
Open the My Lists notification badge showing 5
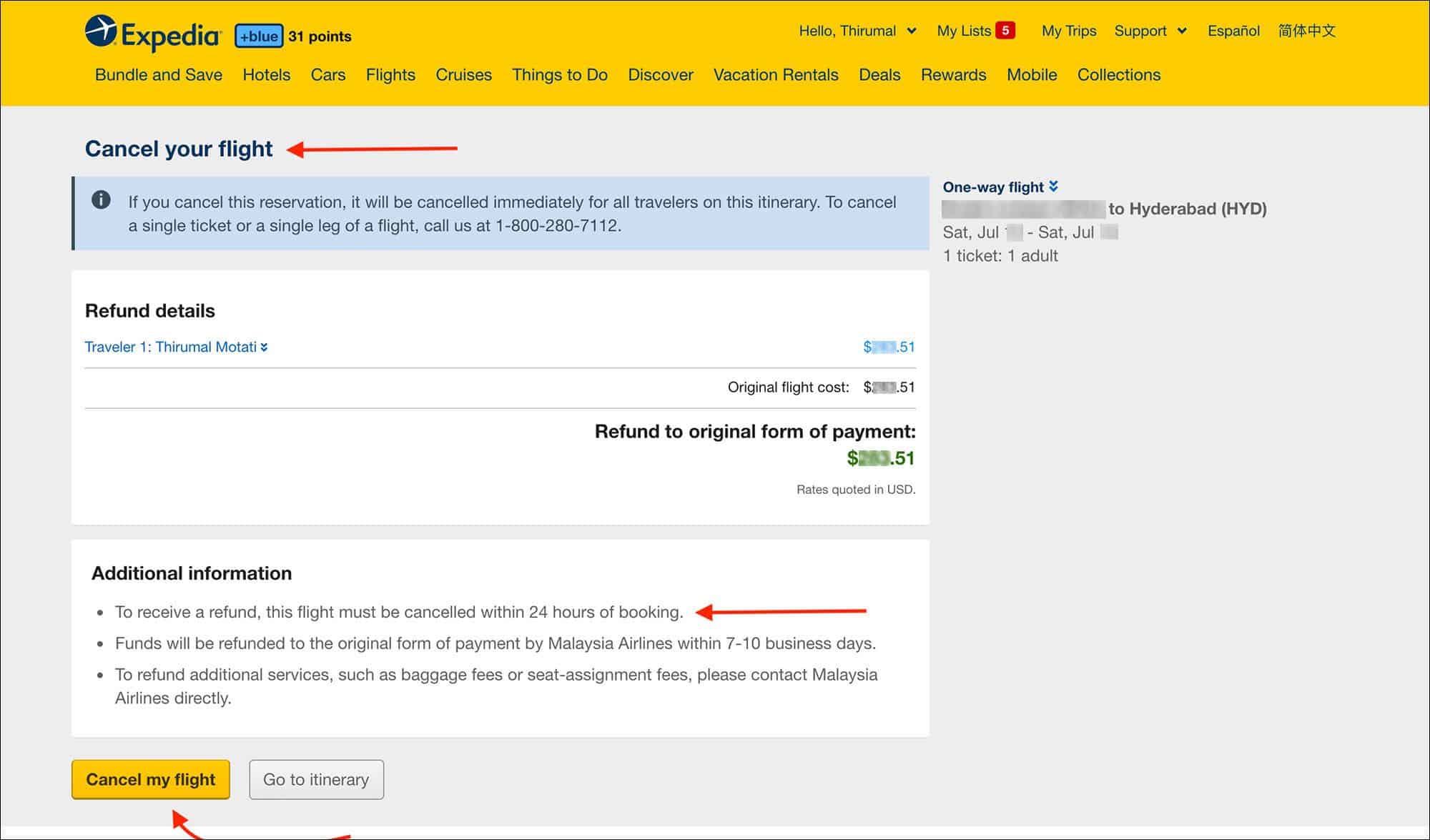coord(1005,31)
